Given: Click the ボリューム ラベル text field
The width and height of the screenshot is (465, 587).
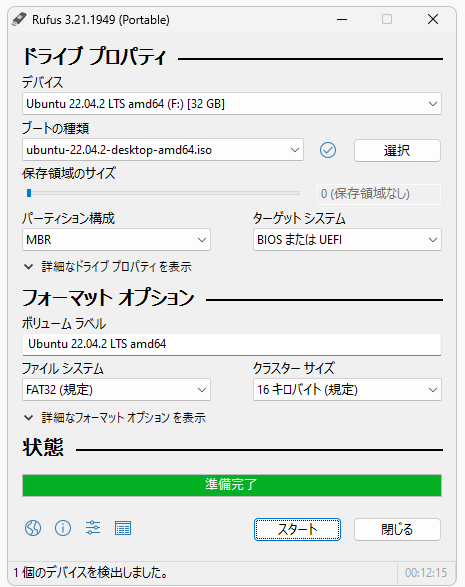Looking at the screenshot, I should 232,344.
